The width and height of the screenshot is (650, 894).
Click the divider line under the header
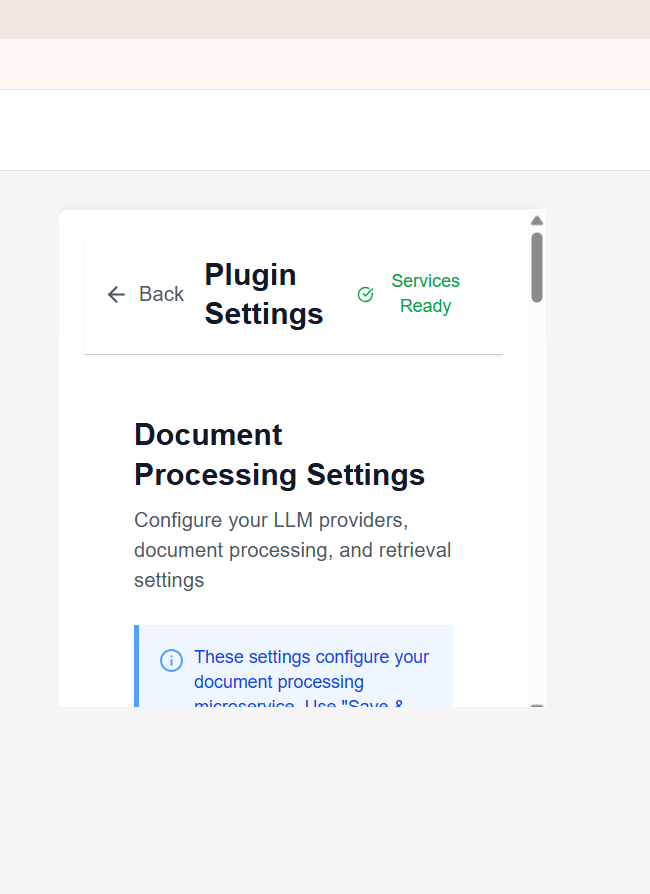click(x=293, y=354)
